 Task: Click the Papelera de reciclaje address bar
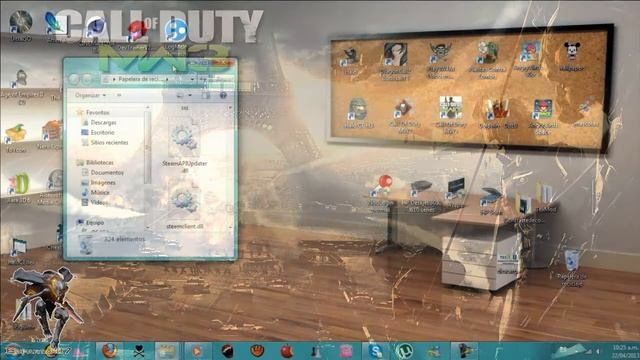tap(149, 79)
